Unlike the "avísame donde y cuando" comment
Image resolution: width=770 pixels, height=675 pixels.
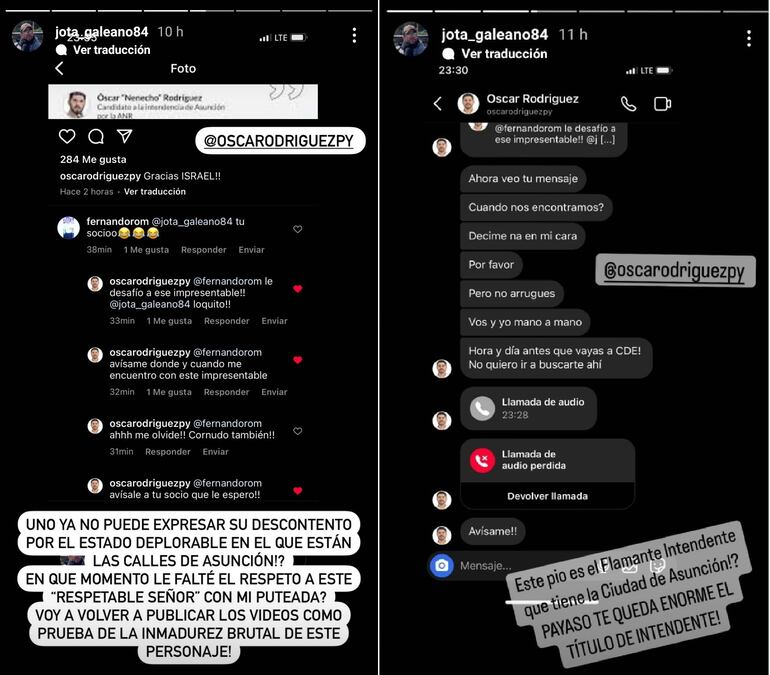coord(298,360)
